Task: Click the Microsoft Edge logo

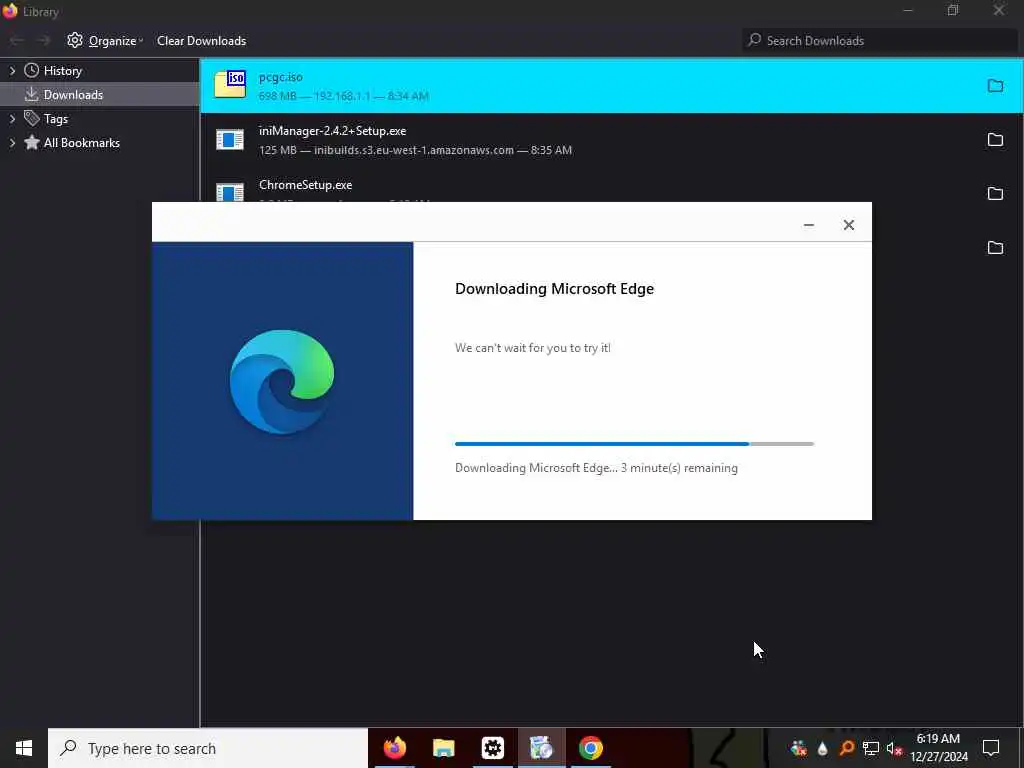Action: pyautogui.click(x=282, y=382)
